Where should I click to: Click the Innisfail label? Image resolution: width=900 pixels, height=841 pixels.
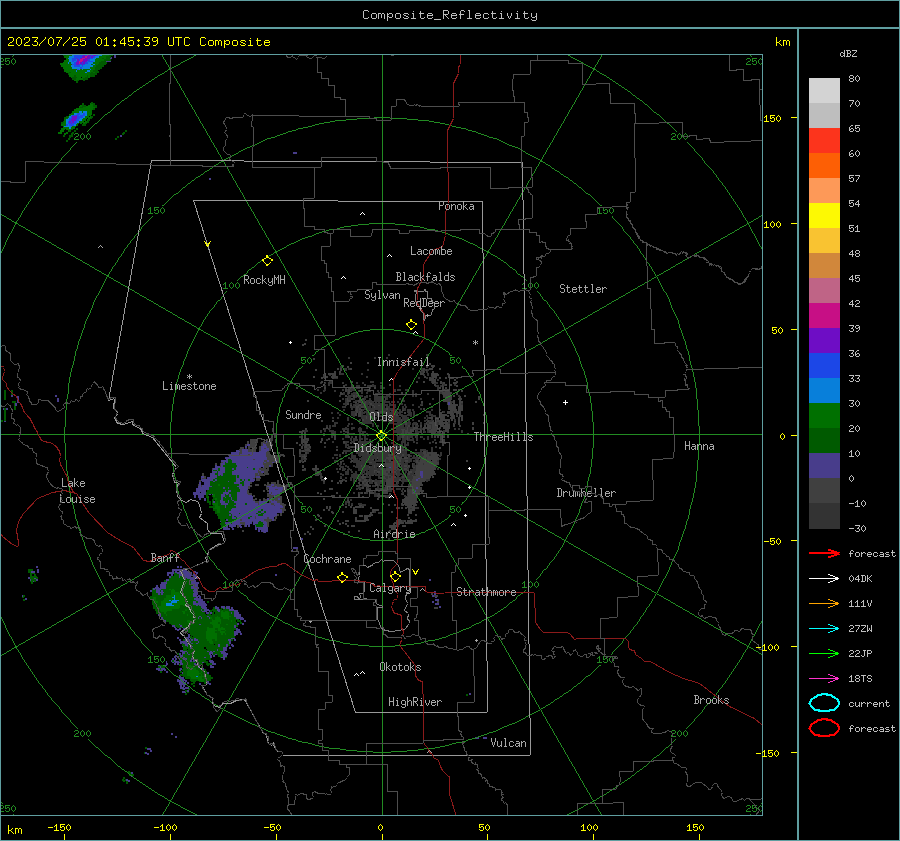click(403, 362)
